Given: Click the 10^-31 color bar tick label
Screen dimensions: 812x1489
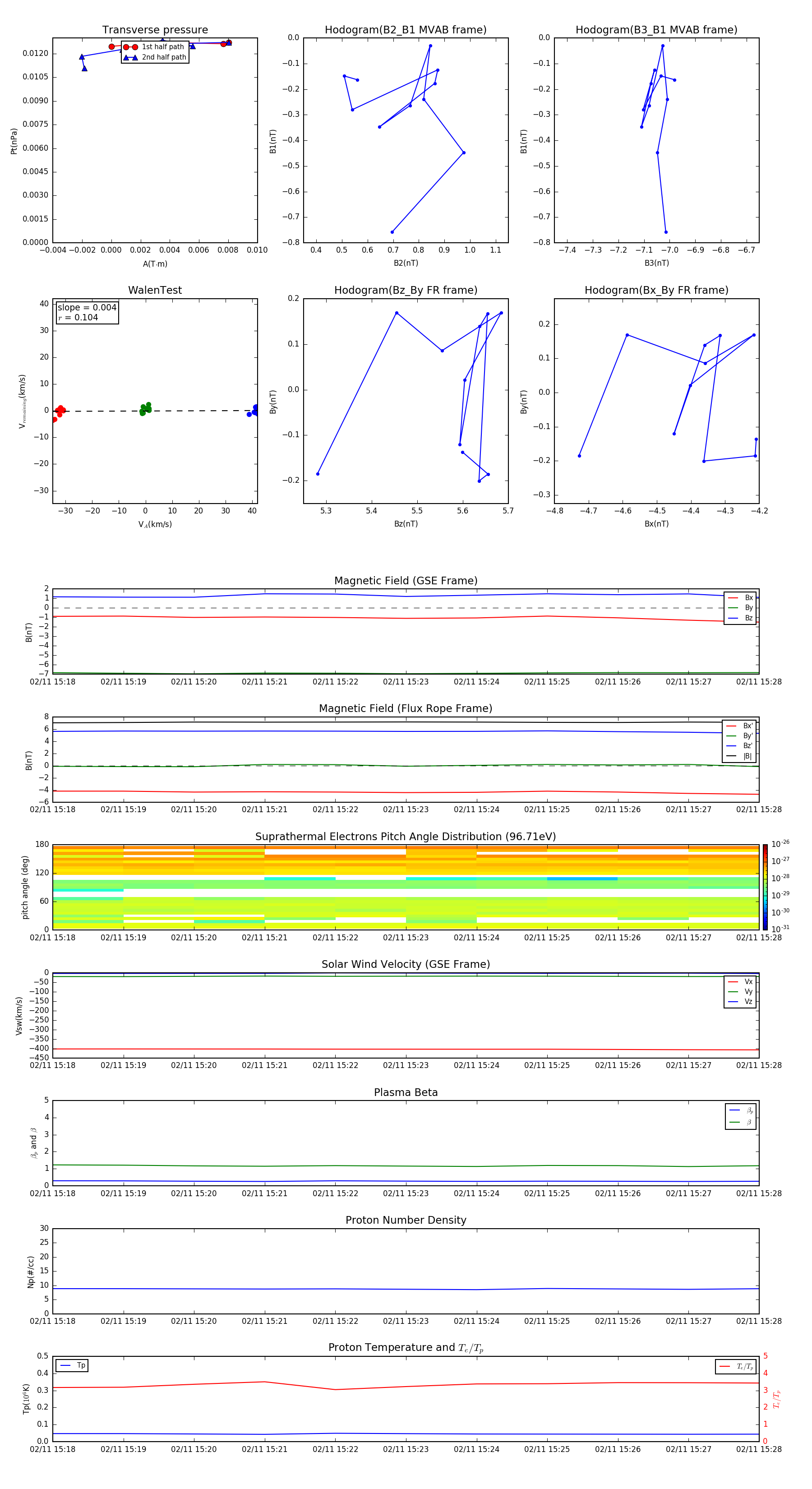Looking at the screenshot, I should click(780, 929).
